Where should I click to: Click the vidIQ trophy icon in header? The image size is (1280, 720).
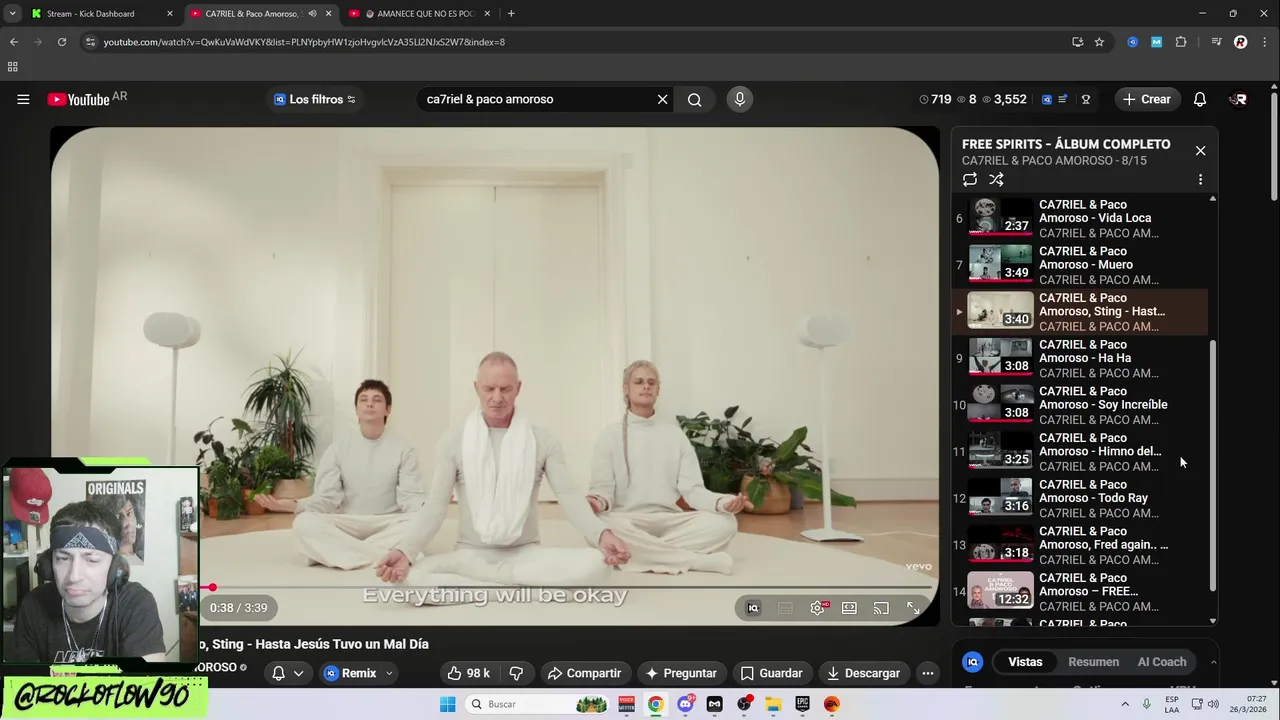[x=1085, y=99]
